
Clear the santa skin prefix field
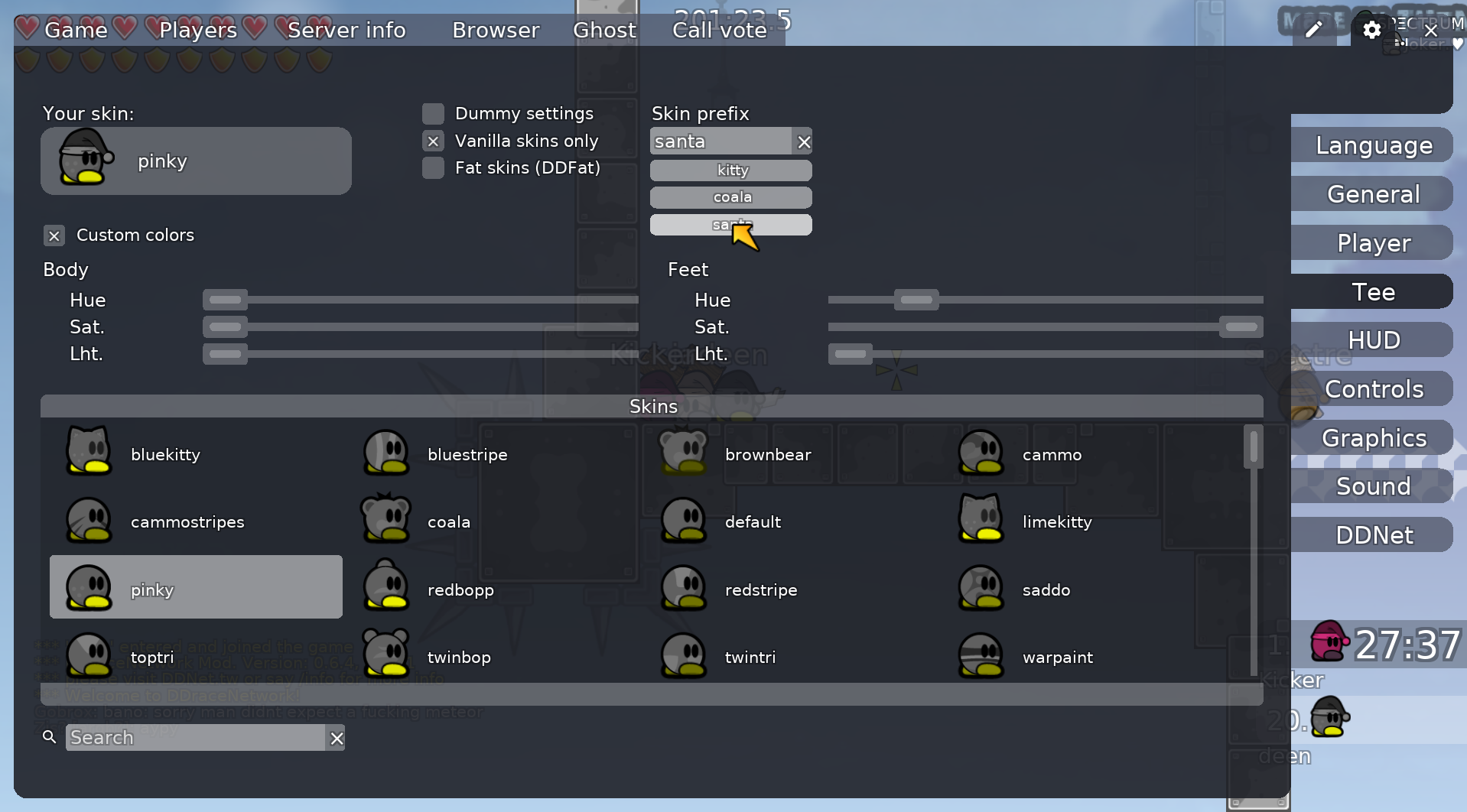pos(803,141)
